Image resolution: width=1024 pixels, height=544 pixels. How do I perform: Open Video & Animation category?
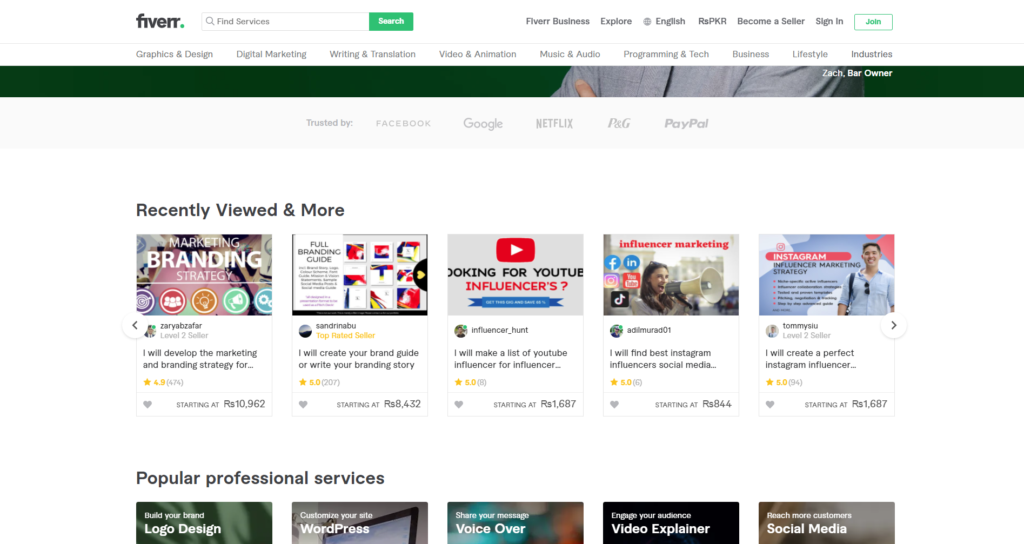coord(477,54)
